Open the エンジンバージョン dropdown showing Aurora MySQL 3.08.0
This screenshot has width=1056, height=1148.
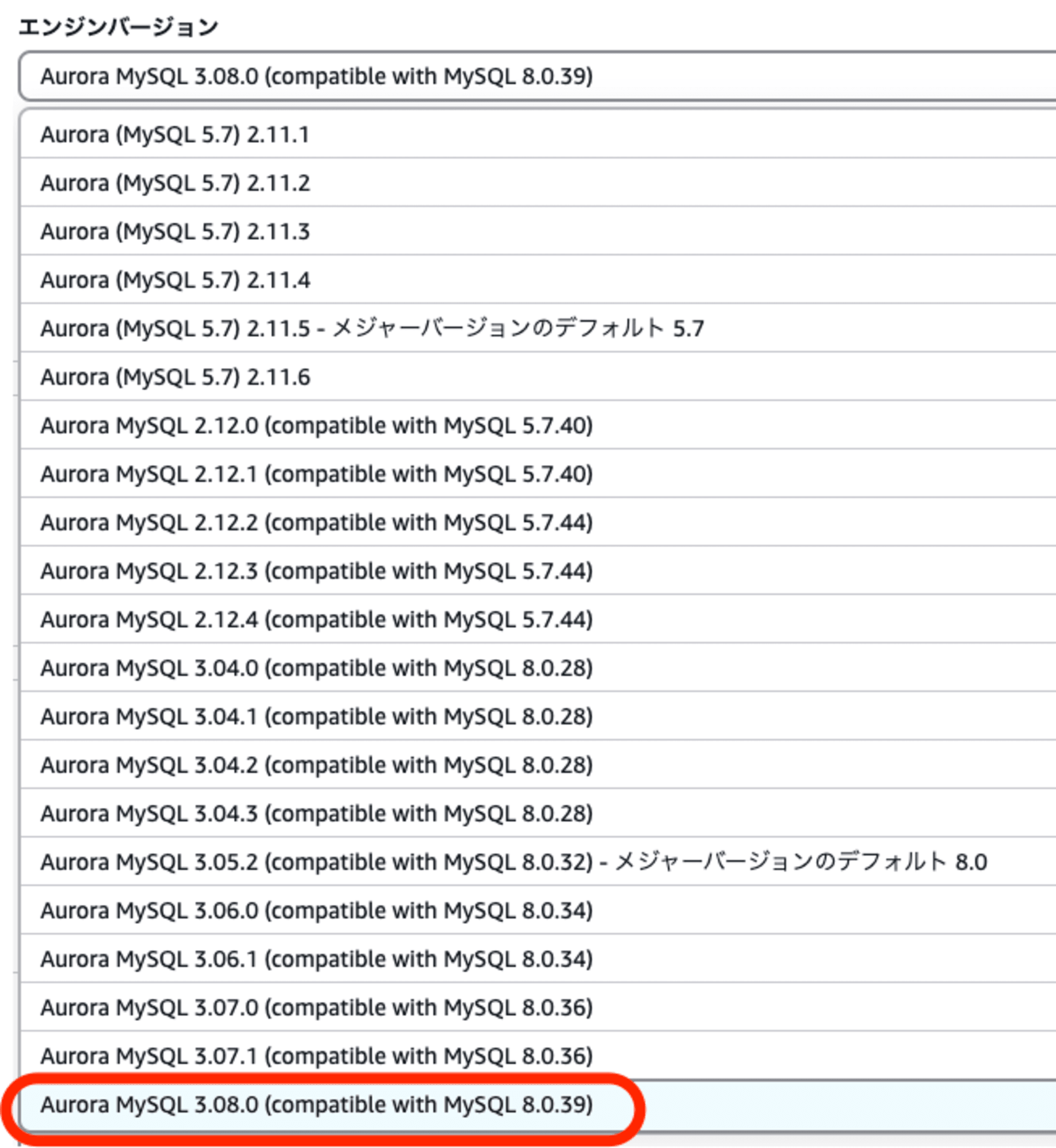(x=537, y=76)
